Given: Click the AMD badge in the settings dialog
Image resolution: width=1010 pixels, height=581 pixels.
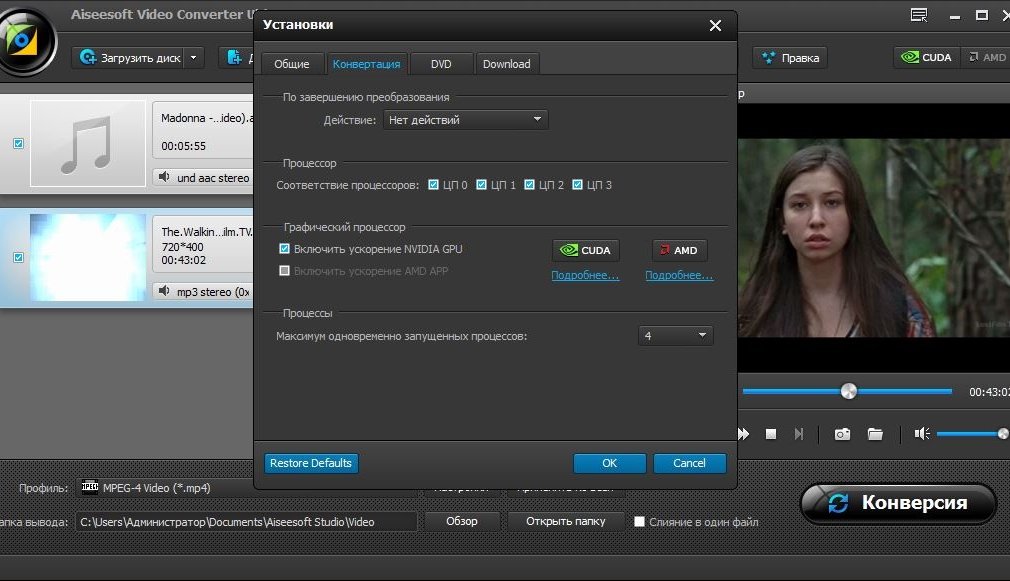Looking at the screenshot, I should point(680,250).
